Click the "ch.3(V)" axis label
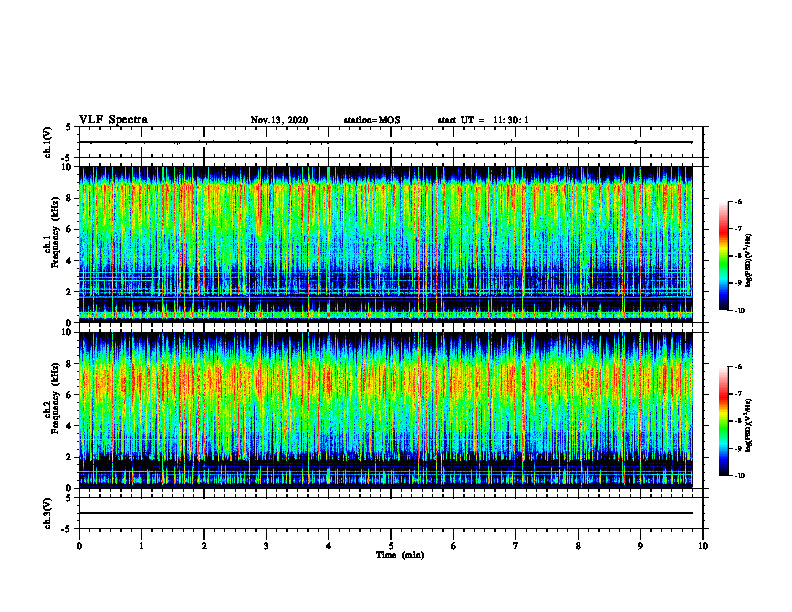 (47, 513)
